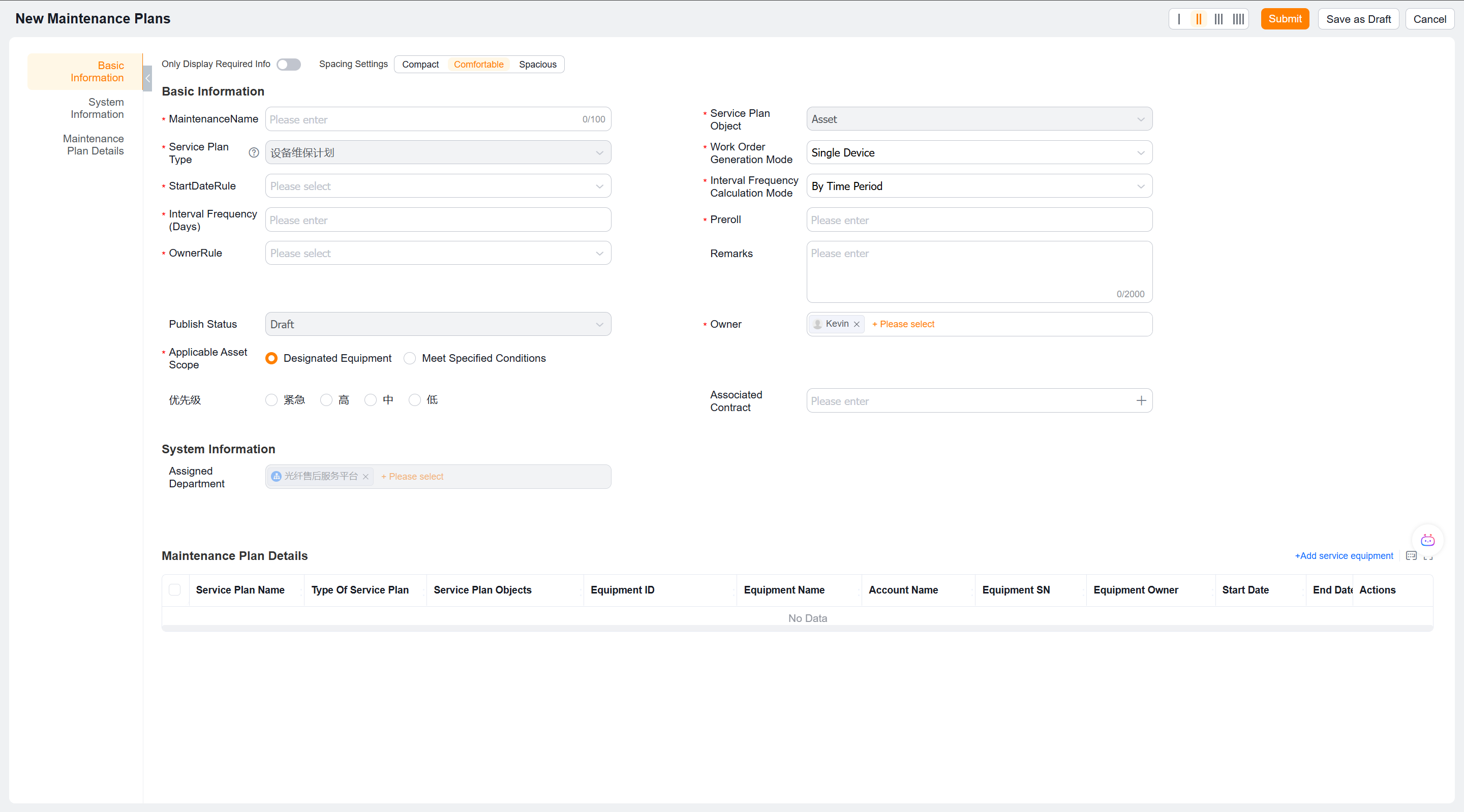Check the select-all checkbox in table header
The image size is (1464, 812).
point(174,590)
